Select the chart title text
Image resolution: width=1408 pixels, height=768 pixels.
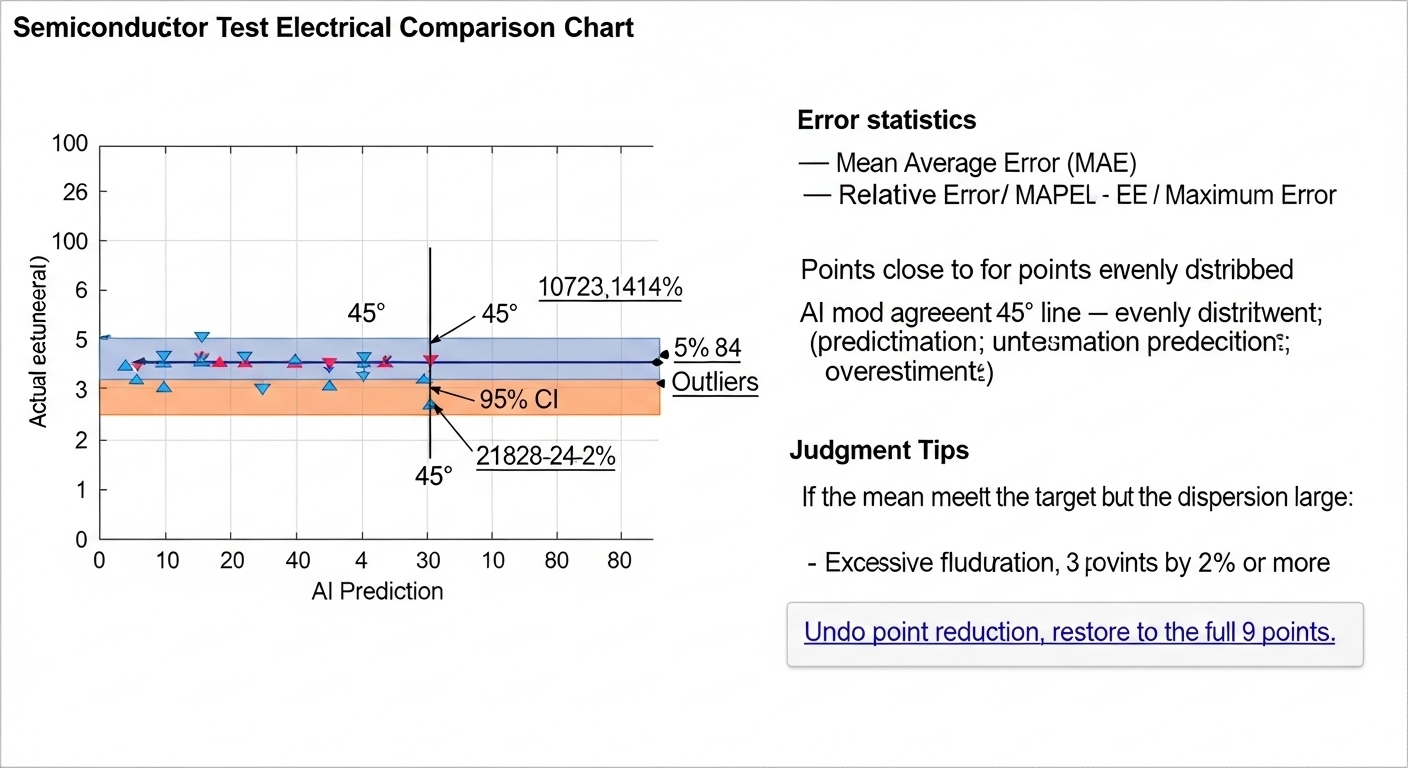(x=324, y=27)
